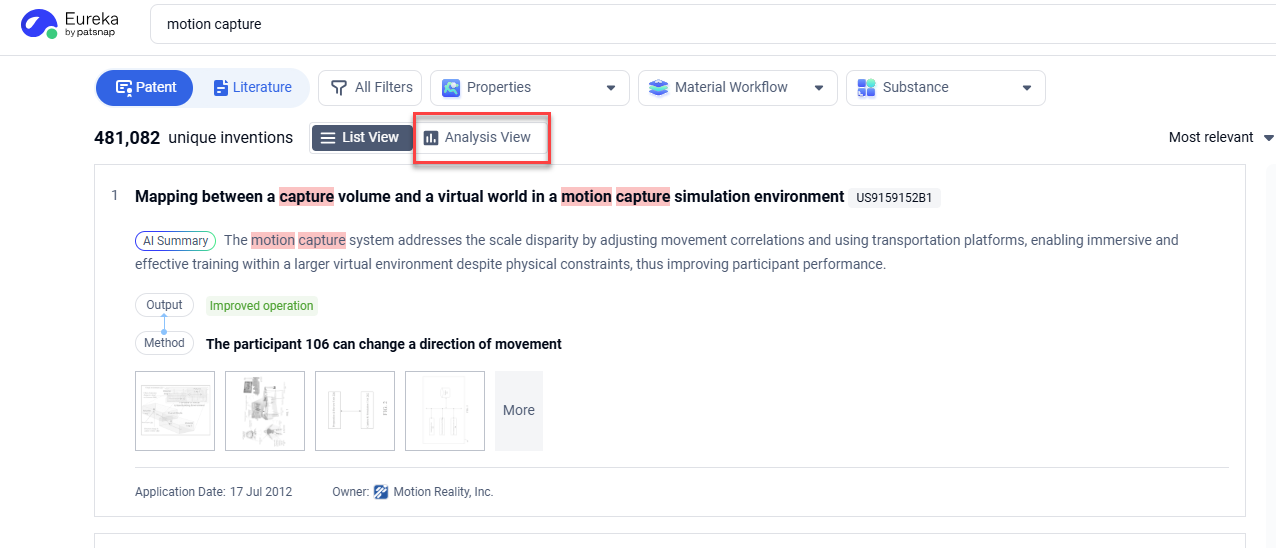Click the funnel icon in All Filters
Viewport: 1276px width, 548px height.
click(339, 88)
